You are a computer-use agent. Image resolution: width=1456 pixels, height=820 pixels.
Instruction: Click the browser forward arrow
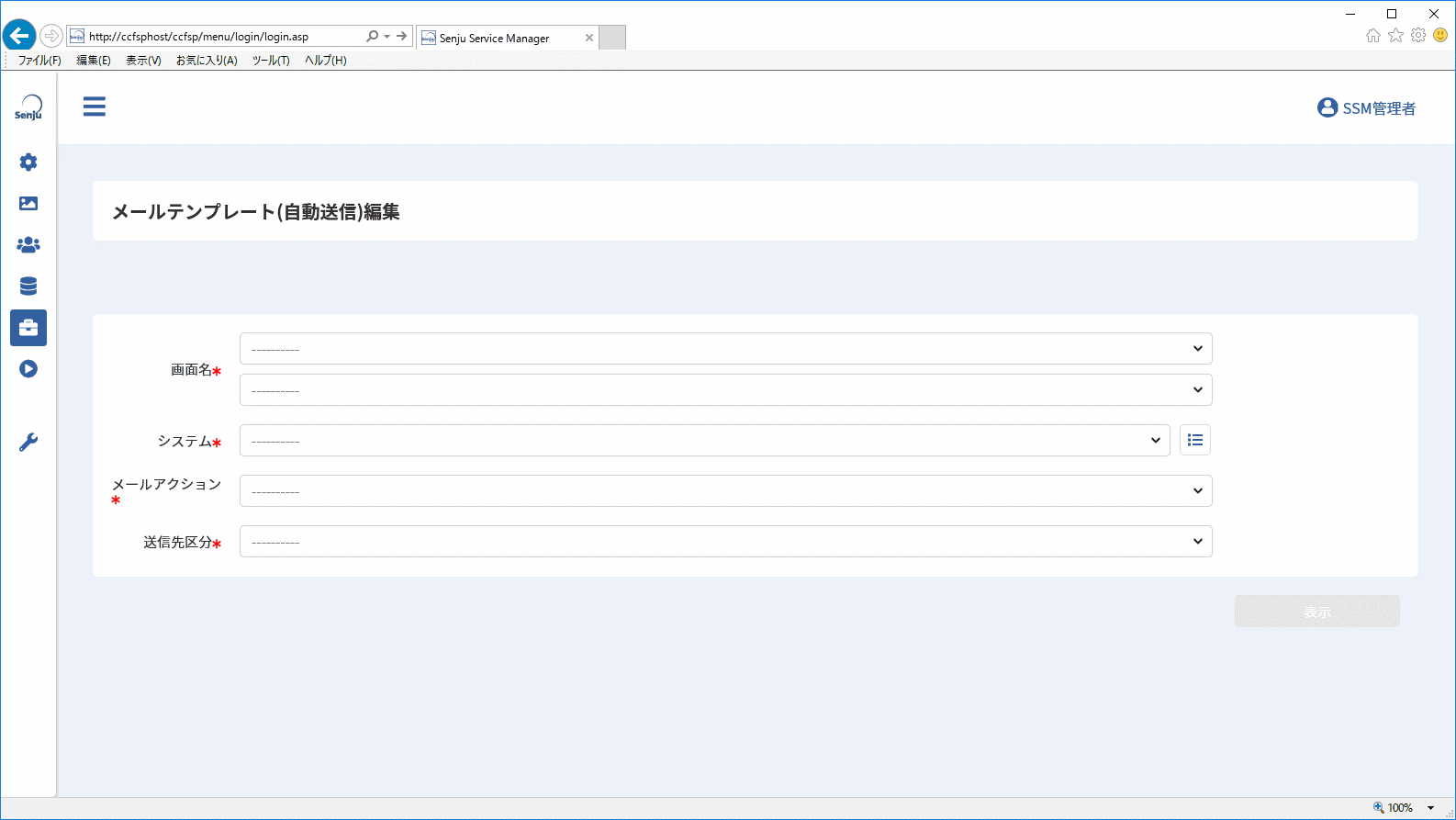coord(51,36)
